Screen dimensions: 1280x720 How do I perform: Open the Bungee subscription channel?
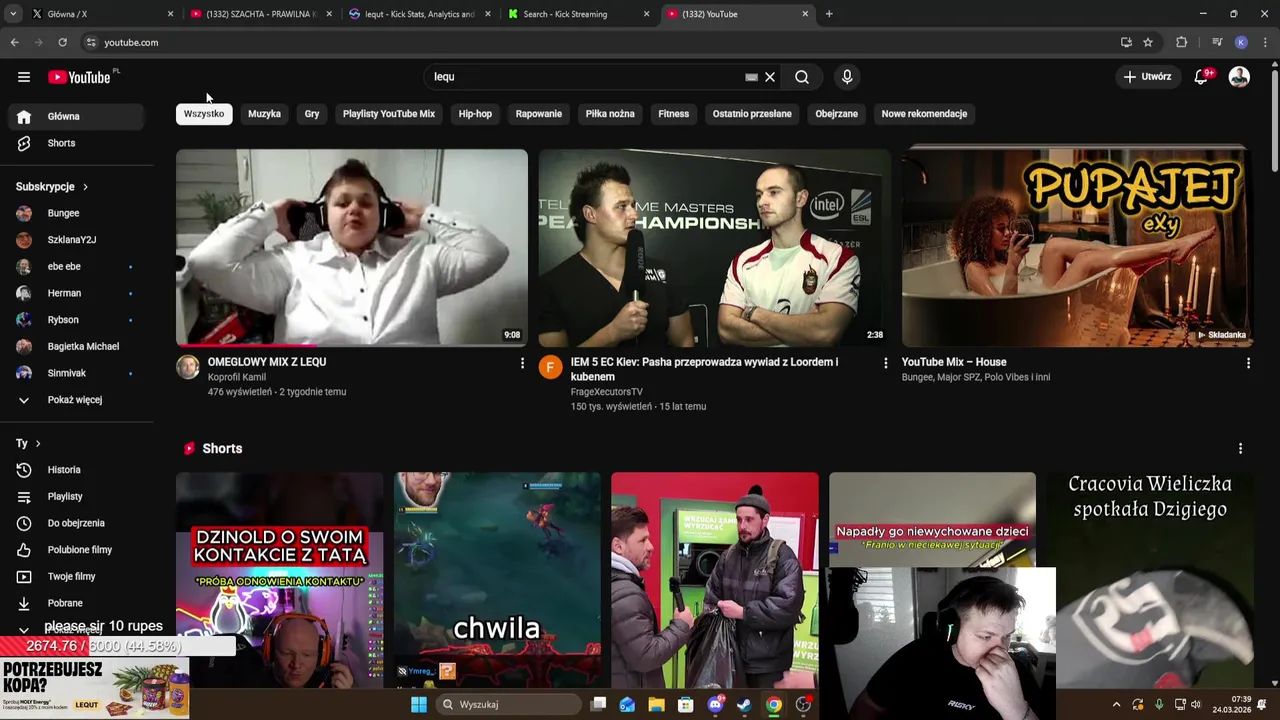[76, 213]
